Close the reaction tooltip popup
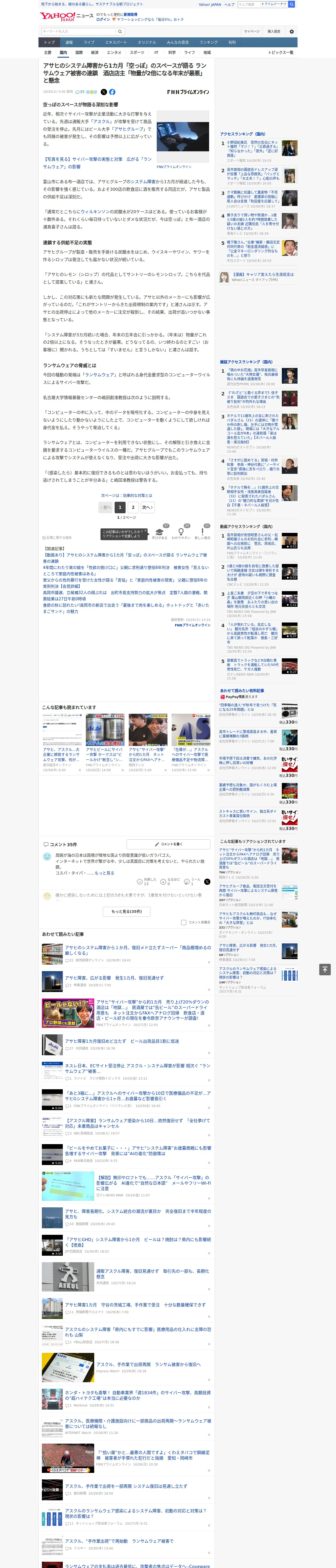Screen dimensions: 336x1568 145,531
